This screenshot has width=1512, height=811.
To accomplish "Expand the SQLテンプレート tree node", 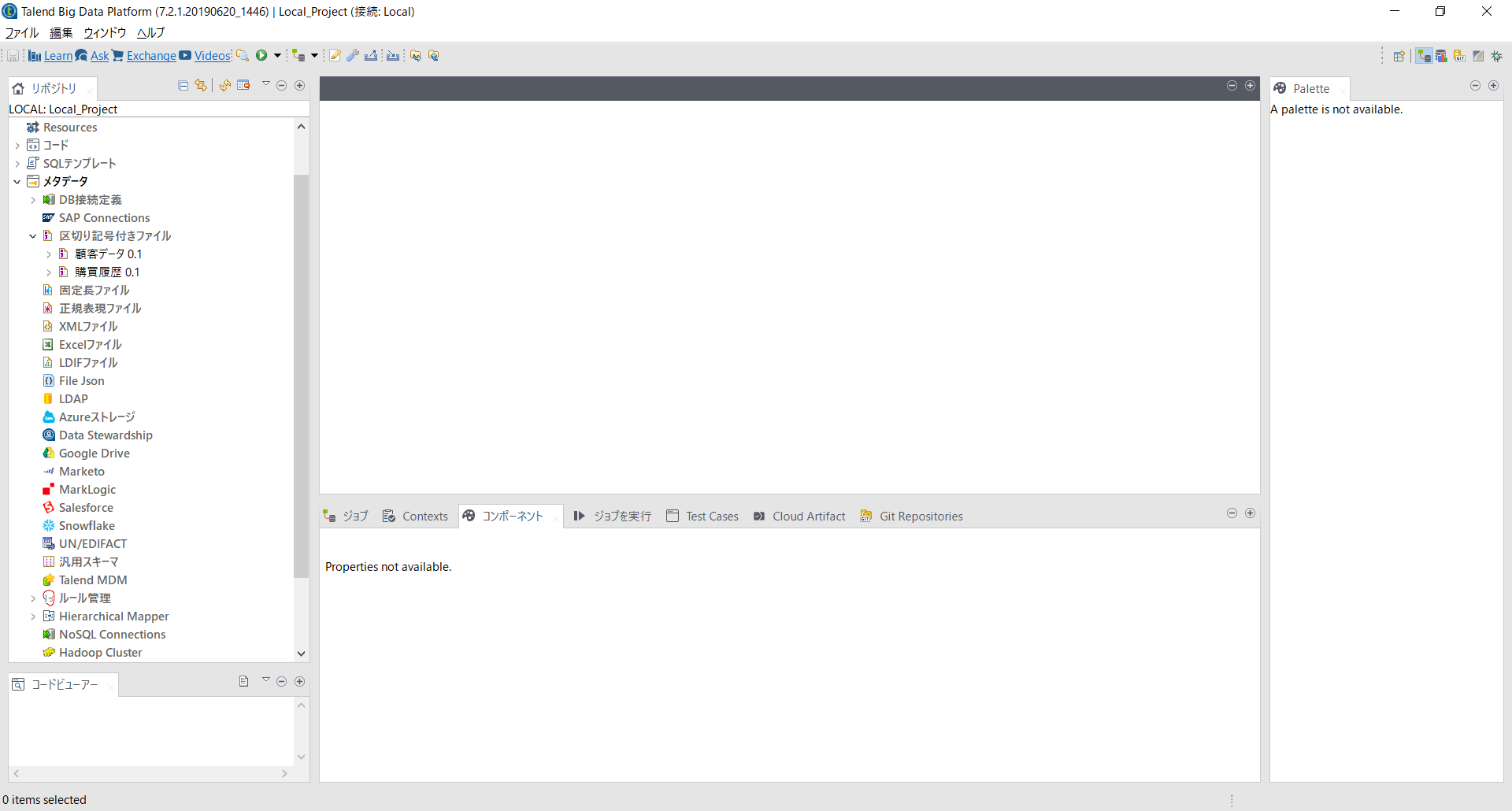I will click(17, 164).
